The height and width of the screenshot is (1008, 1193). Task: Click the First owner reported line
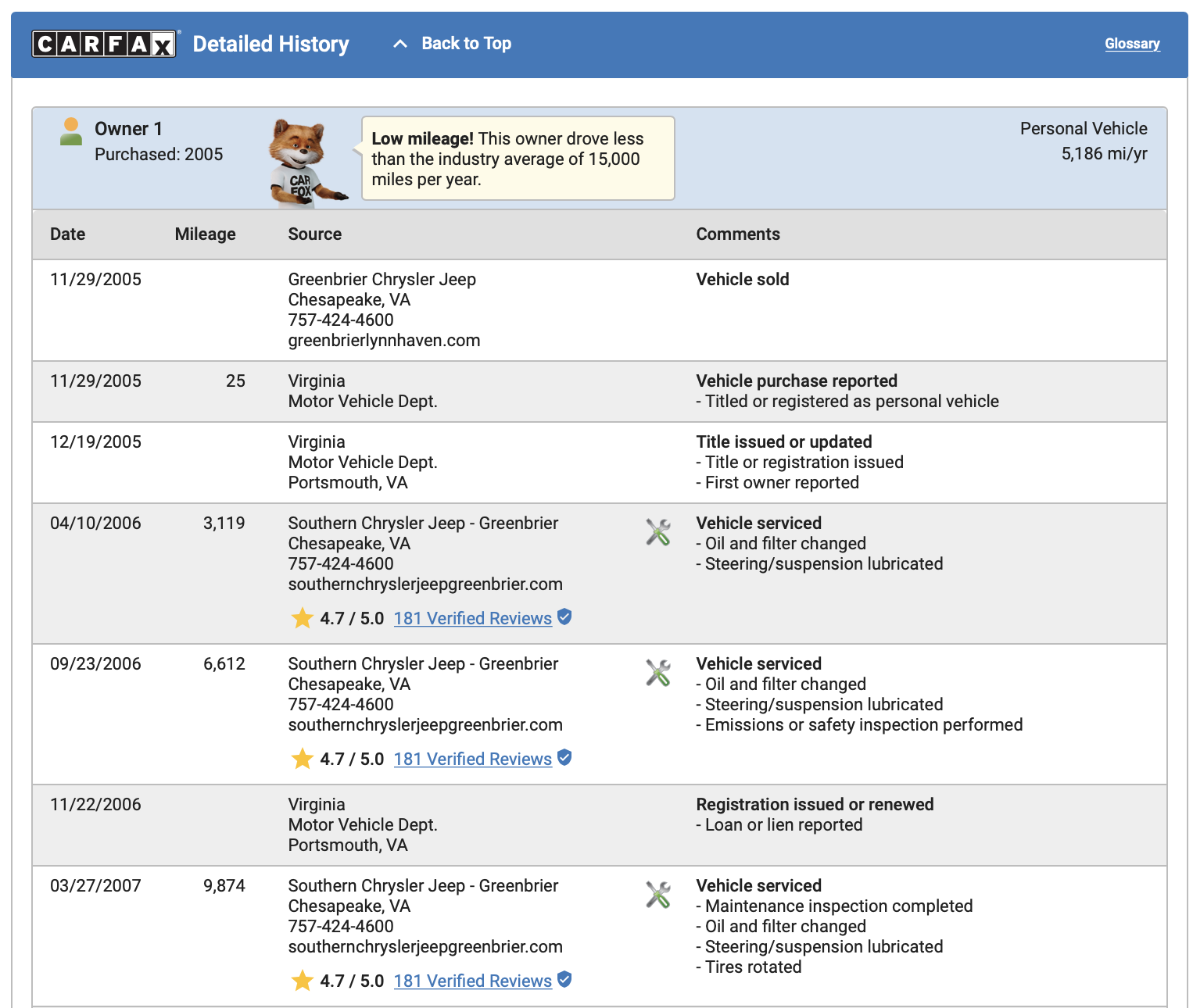pyautogui.click(x=778, y=483)
